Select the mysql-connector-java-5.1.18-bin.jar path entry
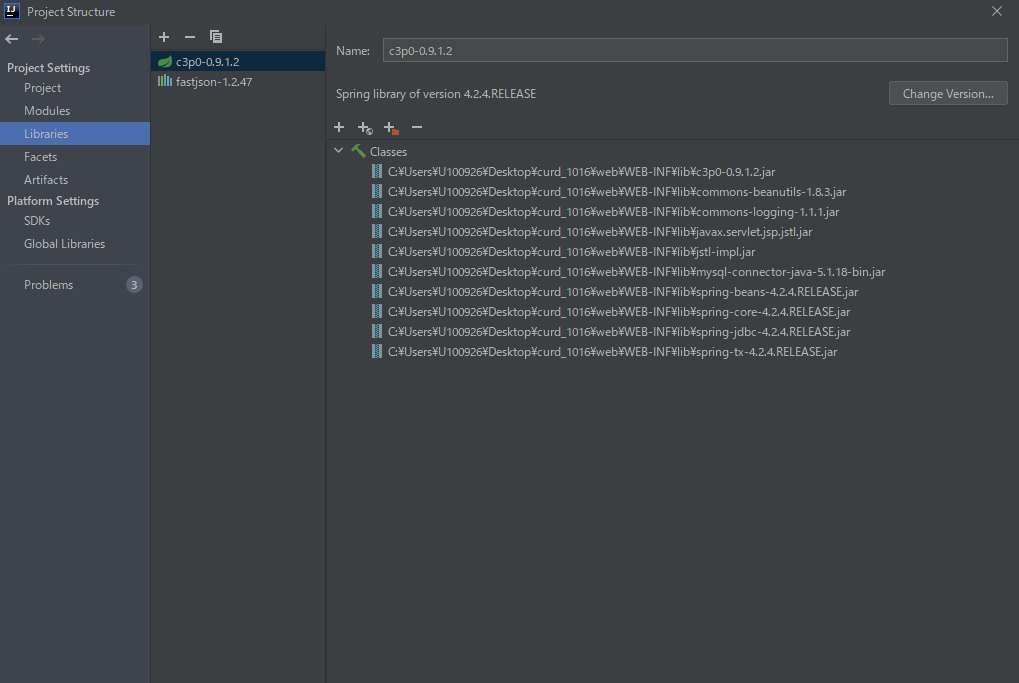 point(636,272)
